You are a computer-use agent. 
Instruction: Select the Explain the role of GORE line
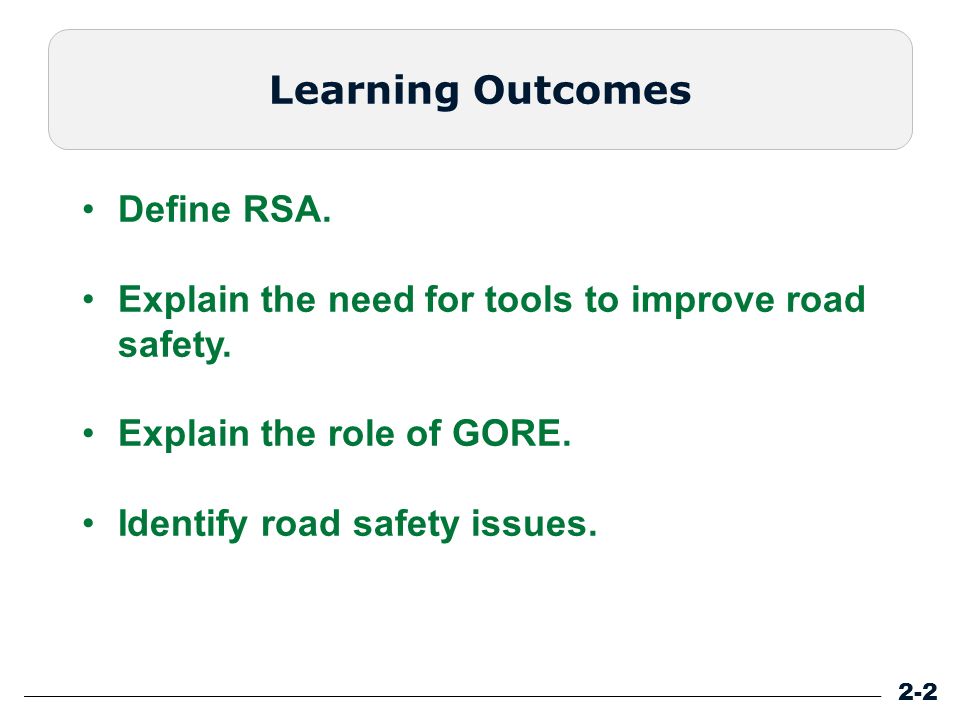point(344,433)
